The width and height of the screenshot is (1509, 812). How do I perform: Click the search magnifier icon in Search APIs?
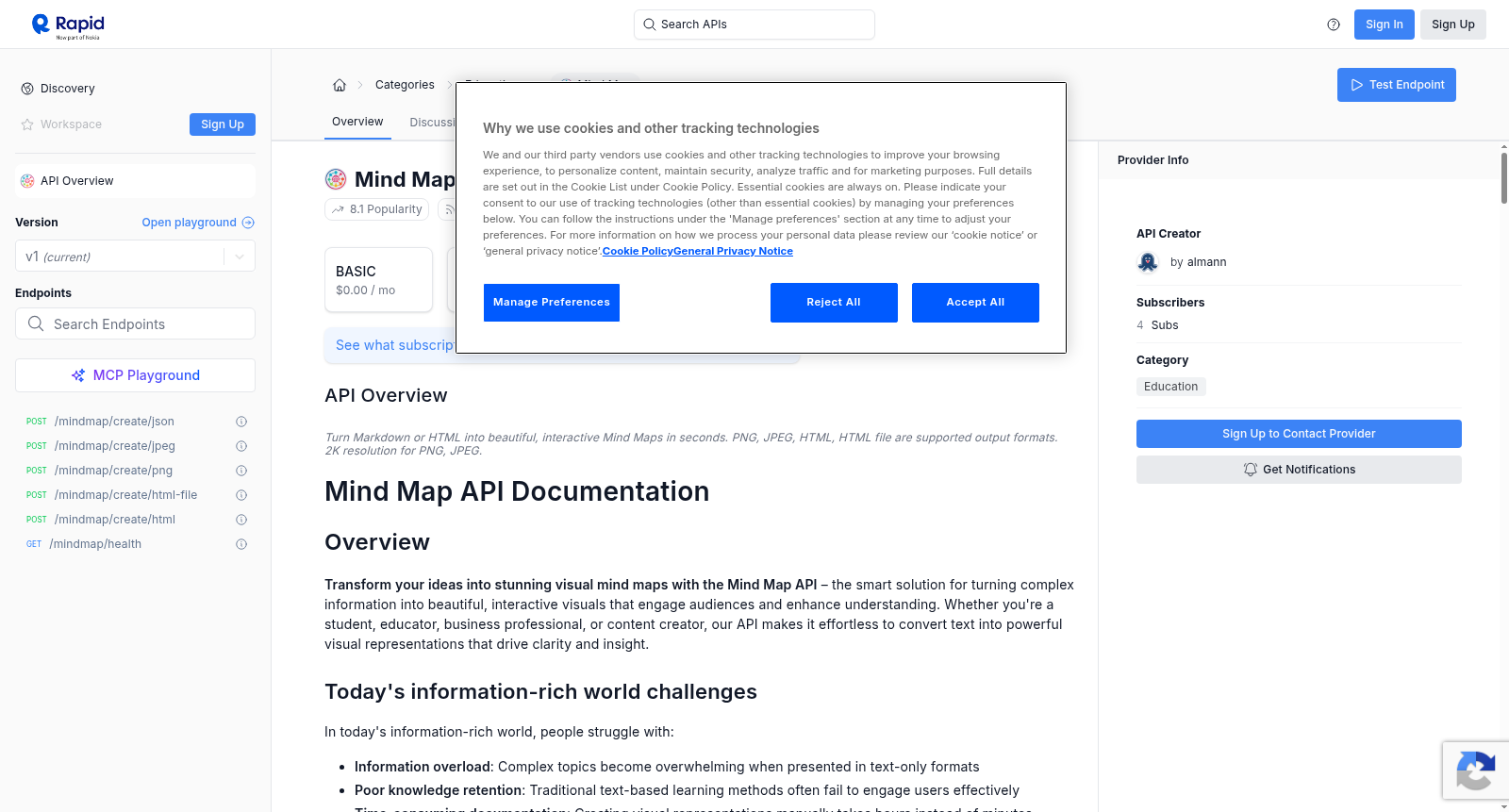[x=649, y=25]
